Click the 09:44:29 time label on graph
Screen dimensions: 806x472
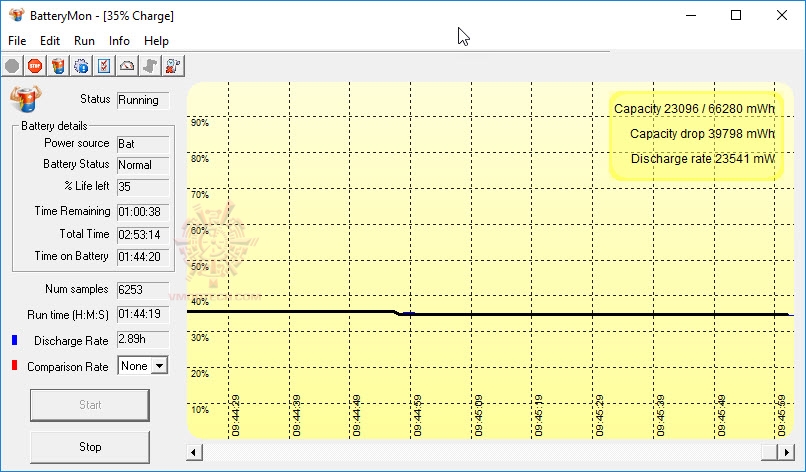tap(235, 415)
